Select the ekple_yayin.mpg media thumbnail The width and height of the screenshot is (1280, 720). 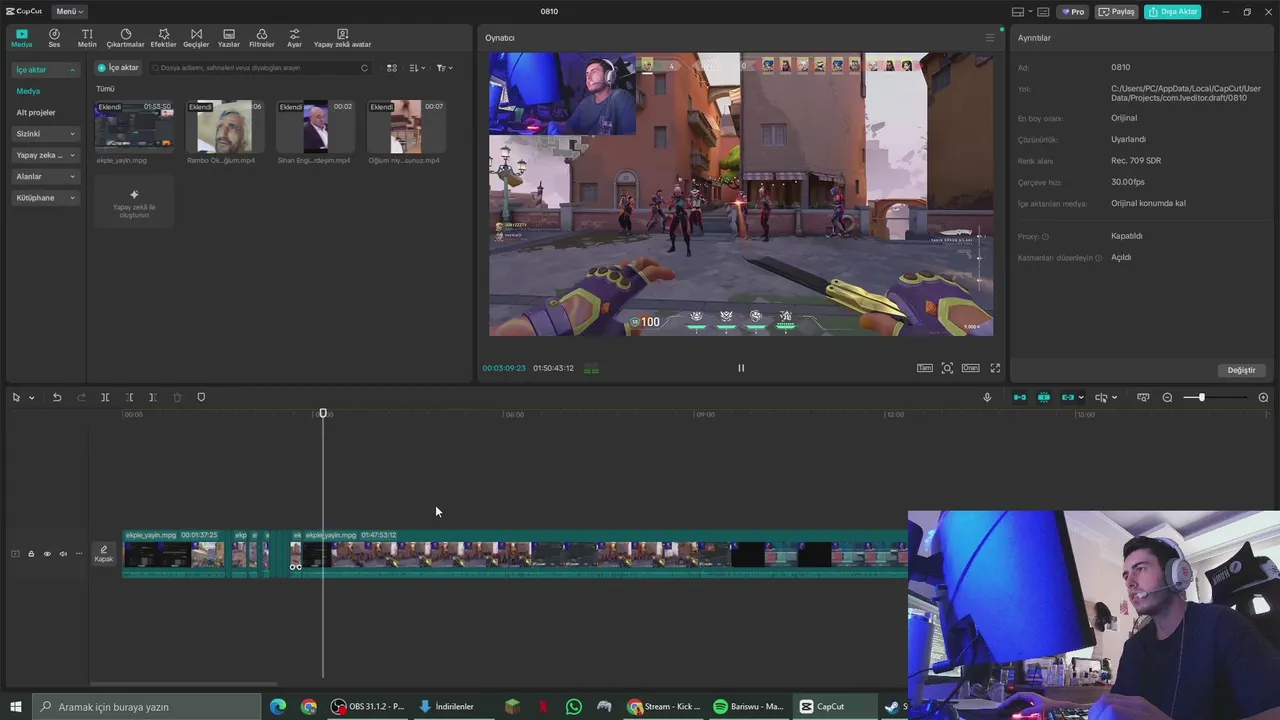click(x=134, y=126)
